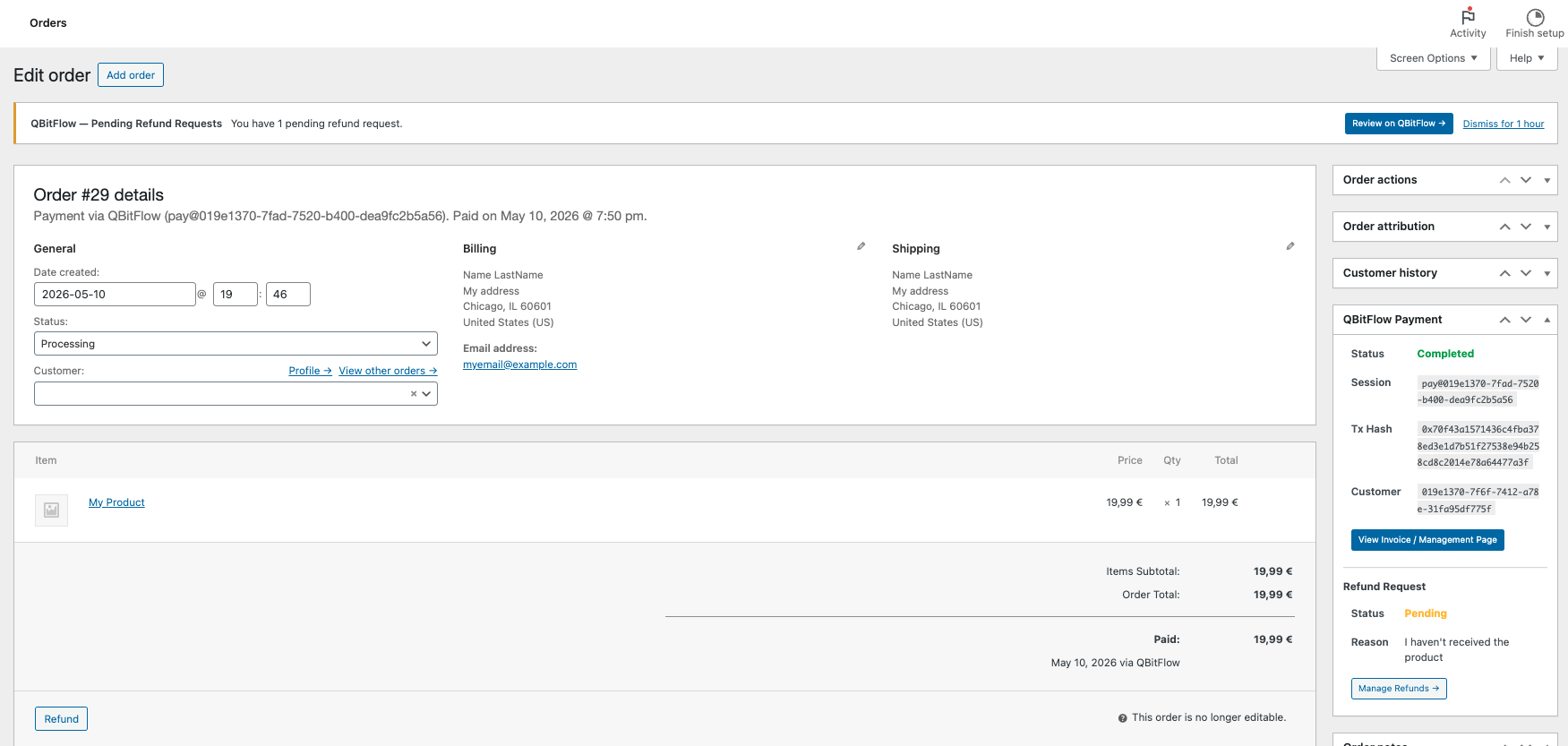Click the order not editable help icon
The height and width of the screenshot is (746, 1568).
pyautogui.click(x=1122, y=718)
